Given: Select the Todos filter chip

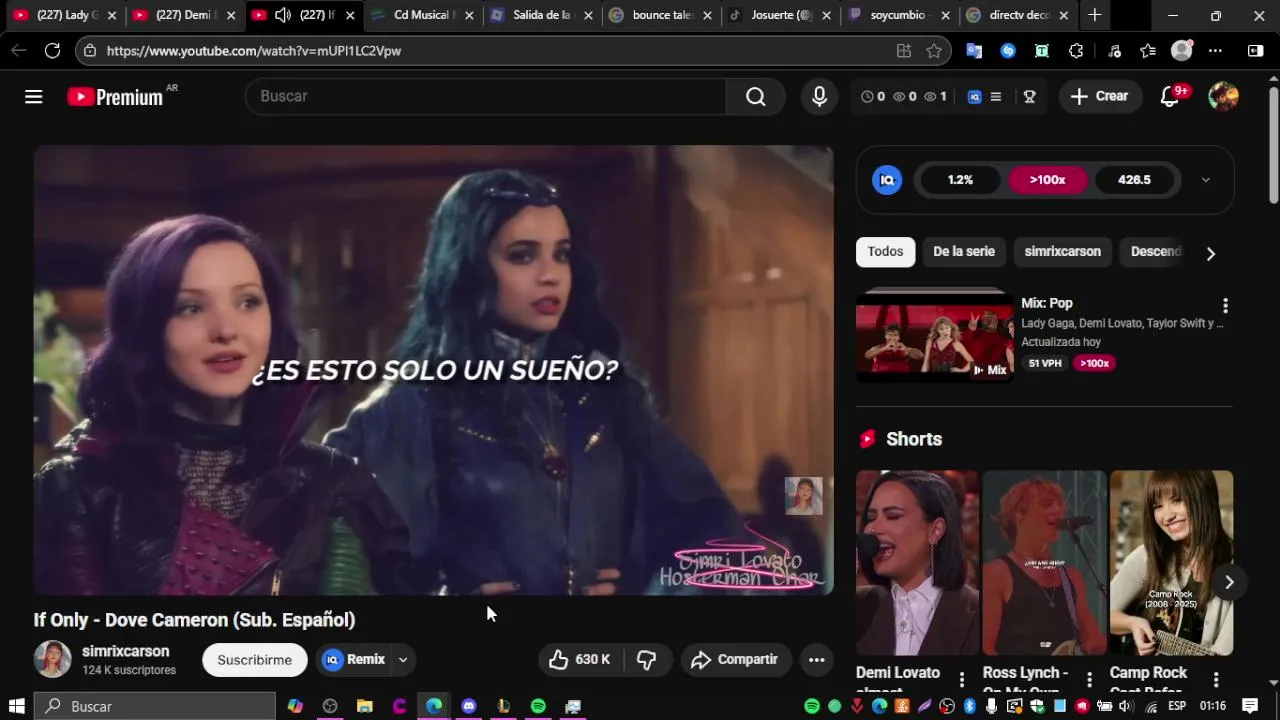Looking at the screenshot, I should [x=885, y=252].
